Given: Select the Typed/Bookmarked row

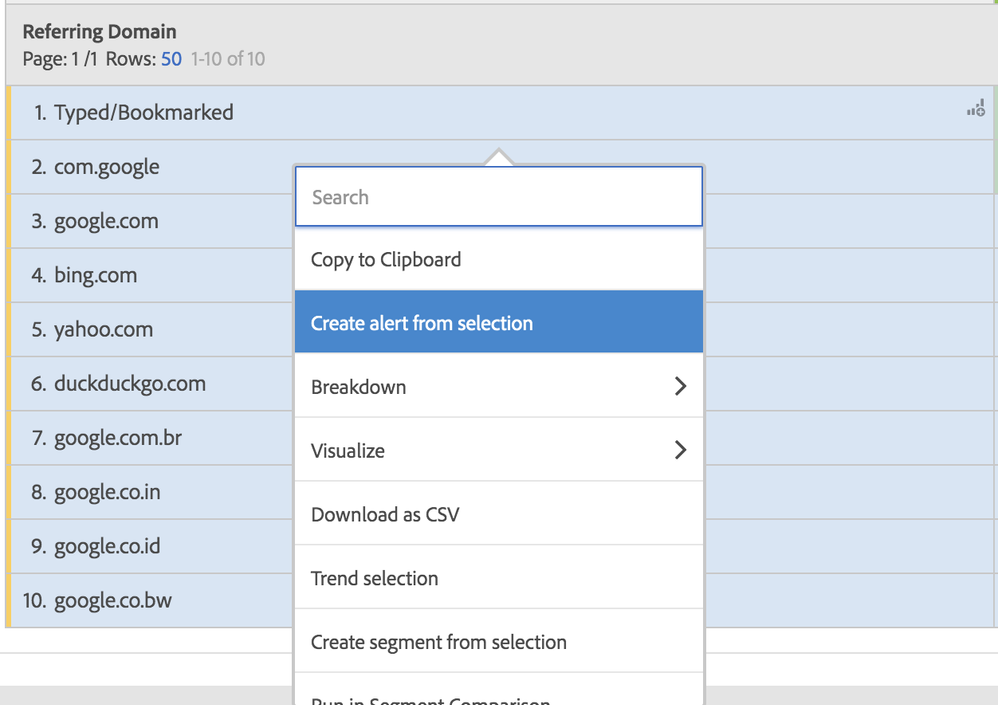Looking at the screenshot, I should 143,113.
